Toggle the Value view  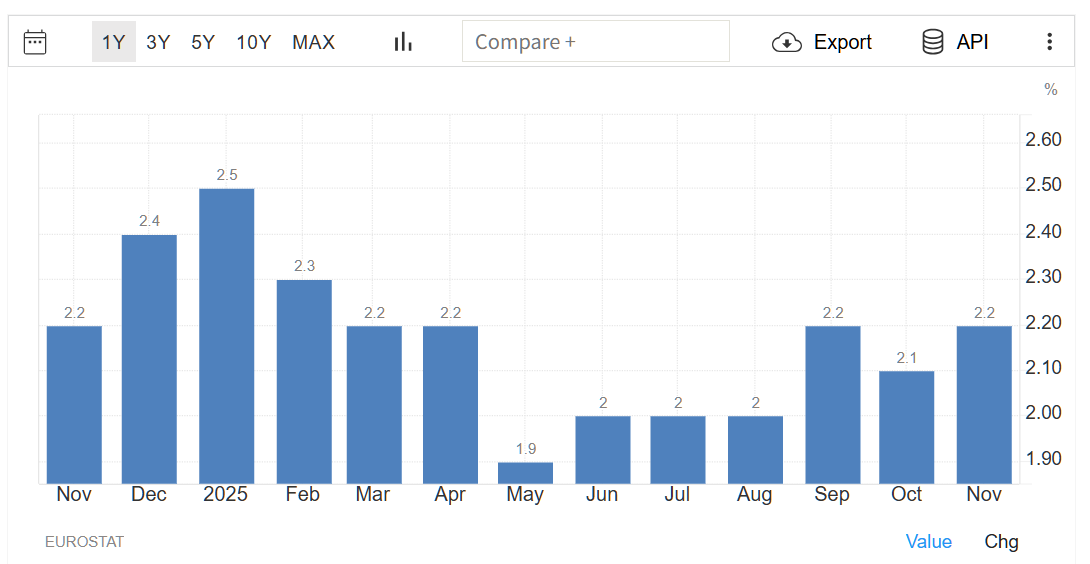(x=928, y=541)
